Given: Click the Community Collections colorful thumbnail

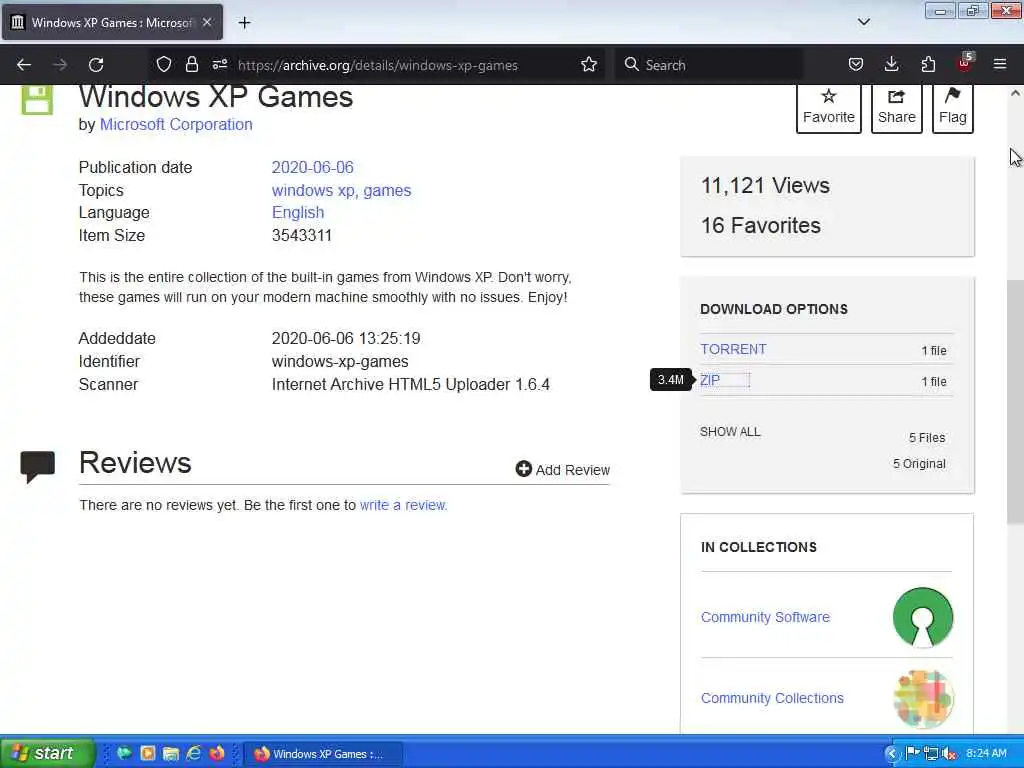Looking at the screenshot, I should coord(923,699).
